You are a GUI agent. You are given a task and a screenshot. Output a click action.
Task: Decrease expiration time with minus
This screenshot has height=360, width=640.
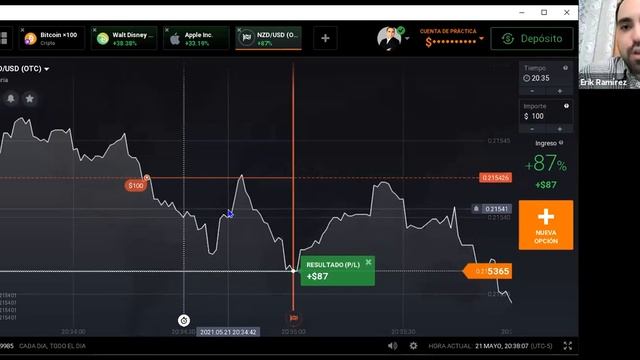[532, 91]
